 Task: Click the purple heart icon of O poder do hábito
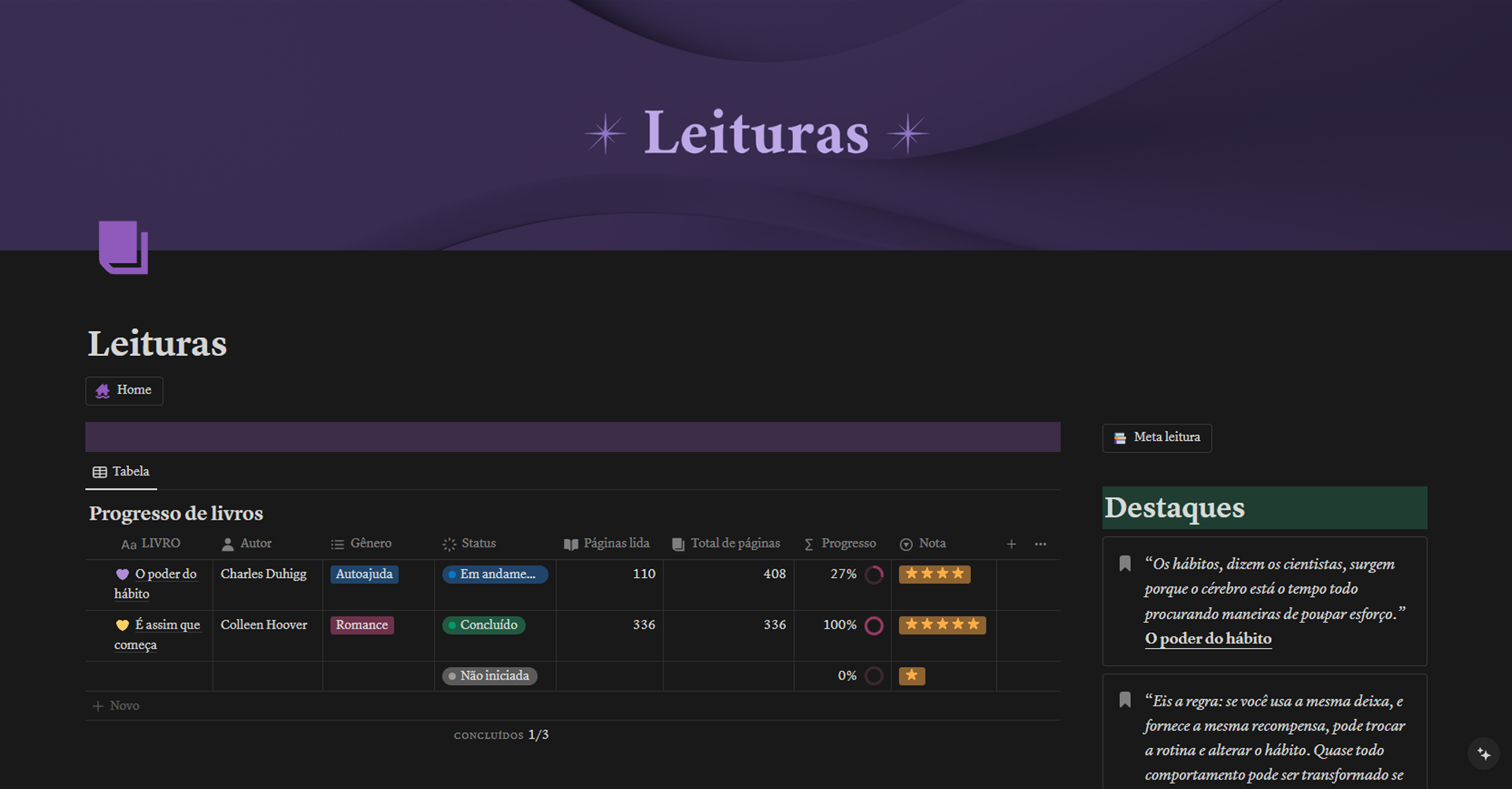pos(122,574)
